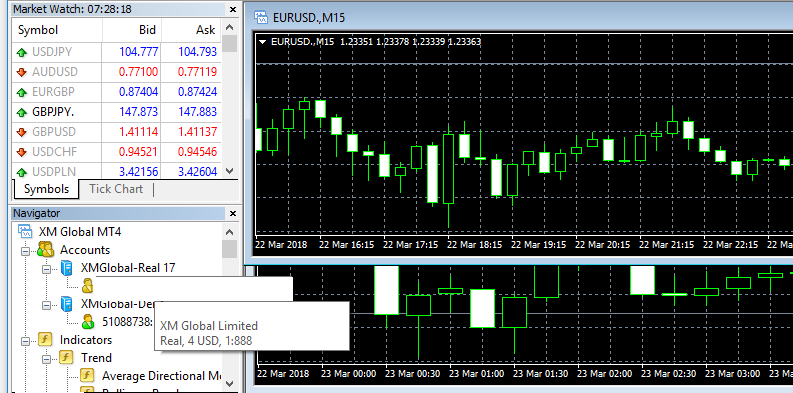
Task: Close the Navigator panel
Action: click(x=233, y=213)
